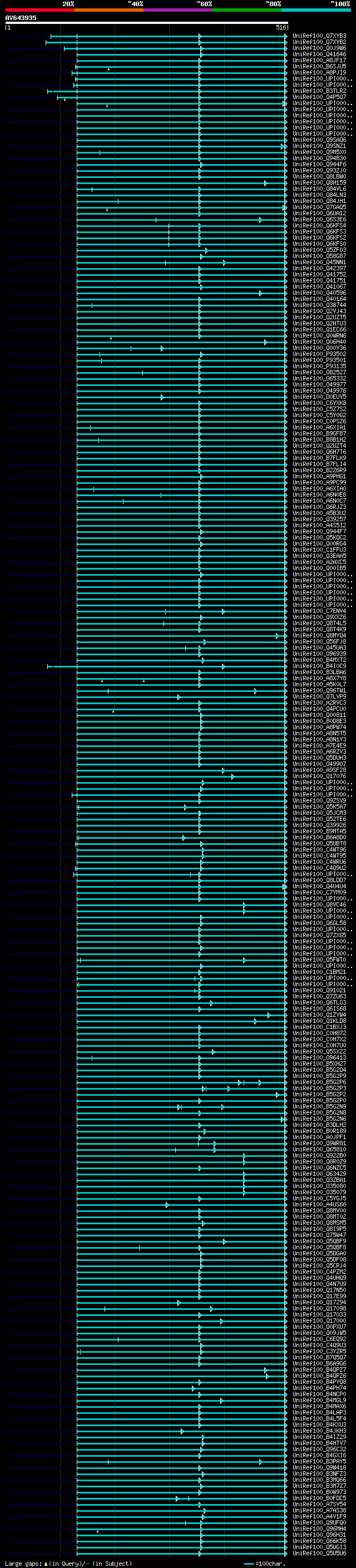The width and height of the screenshot is (356, 1568).
Task: Select hit label UniRef100_B3TLR2
Action: click(319, 91)
